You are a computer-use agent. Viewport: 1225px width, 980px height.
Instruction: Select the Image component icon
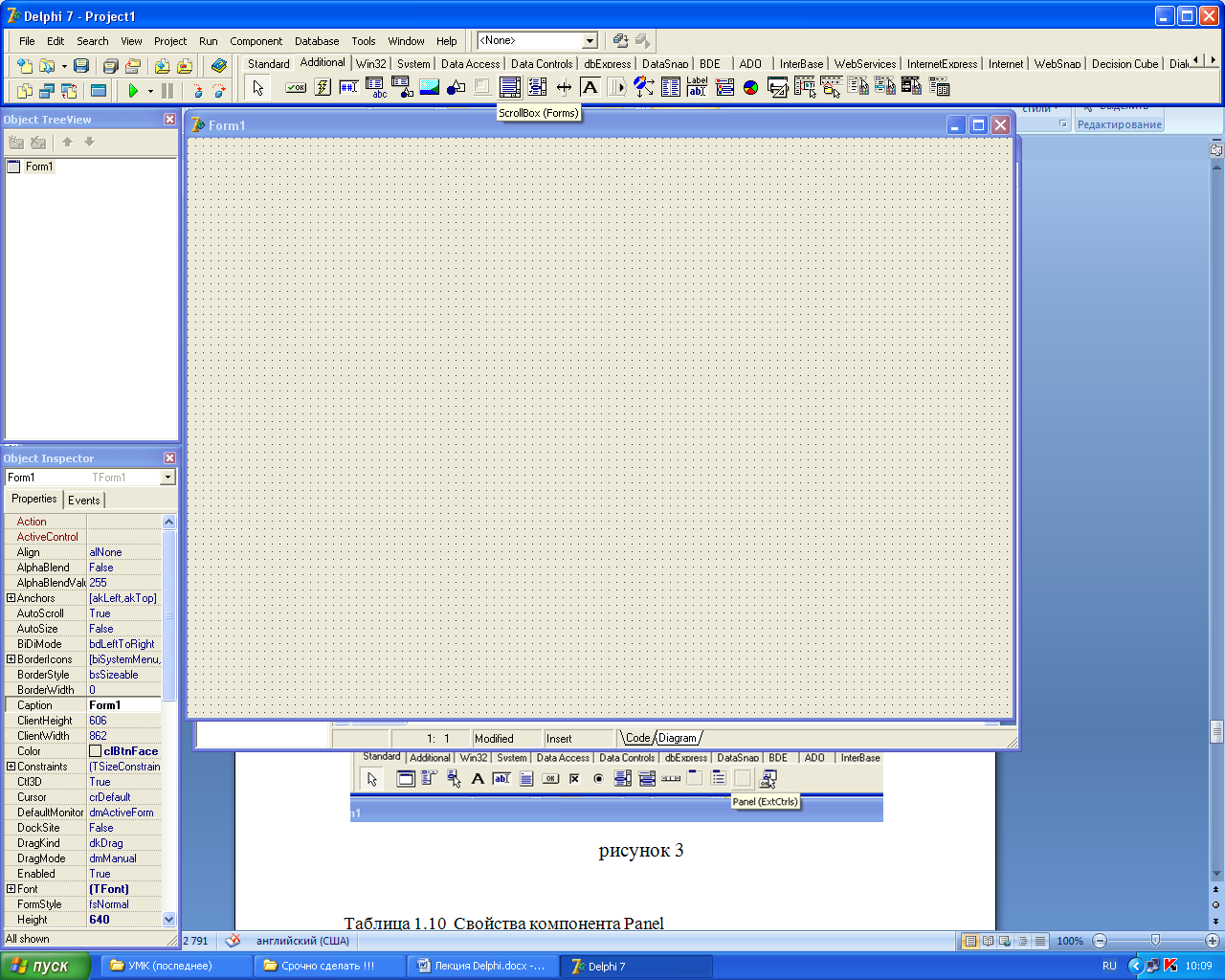click(x=430, y=88)
